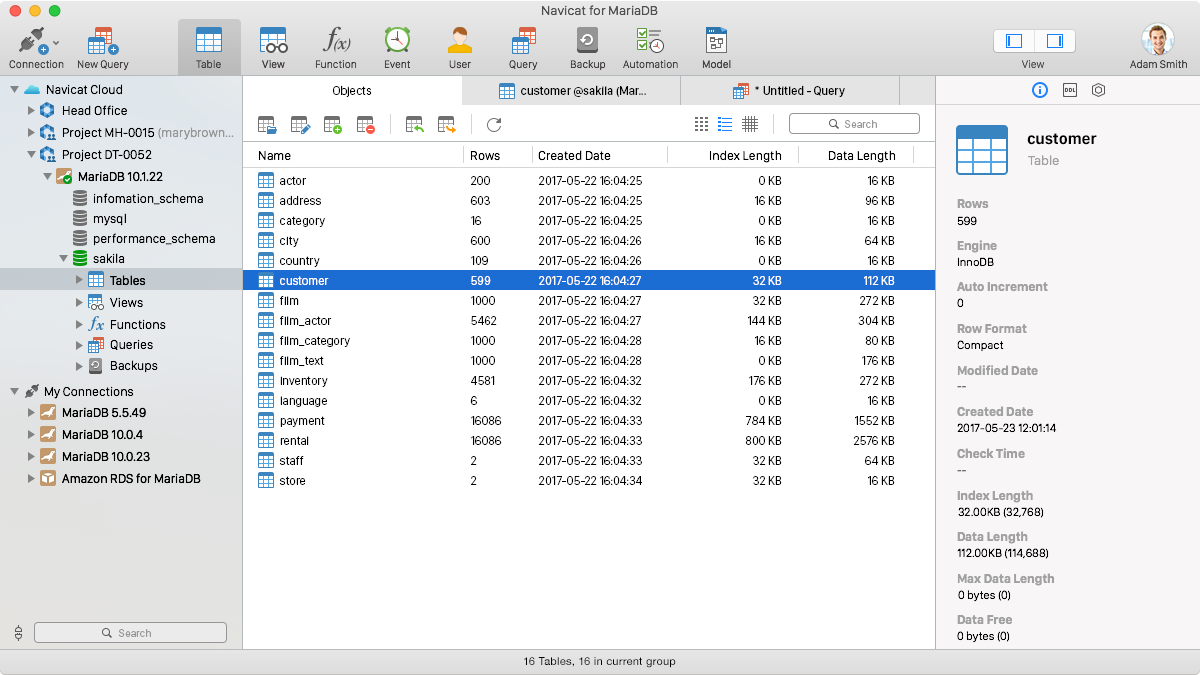Click the Export Wizard orange arrow icon
This screenshot has height=675, width=1200.
click(446, 125)
